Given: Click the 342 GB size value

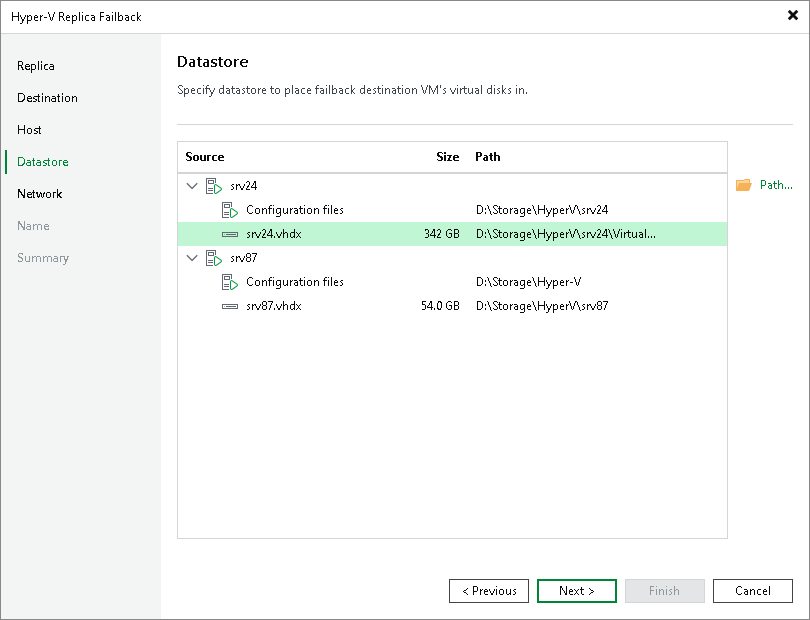Looking at the screenshot, I should point(442,234).
